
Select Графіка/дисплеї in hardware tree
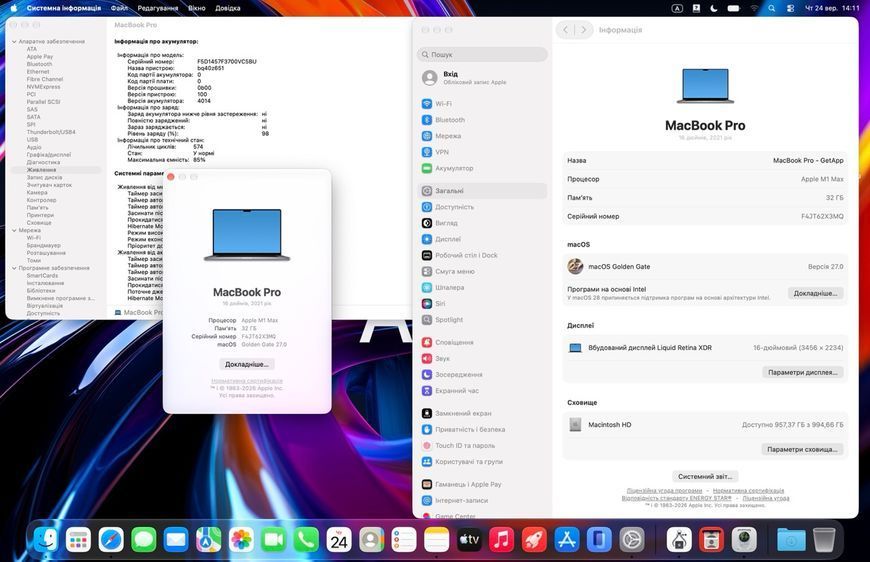click(49, 155)
